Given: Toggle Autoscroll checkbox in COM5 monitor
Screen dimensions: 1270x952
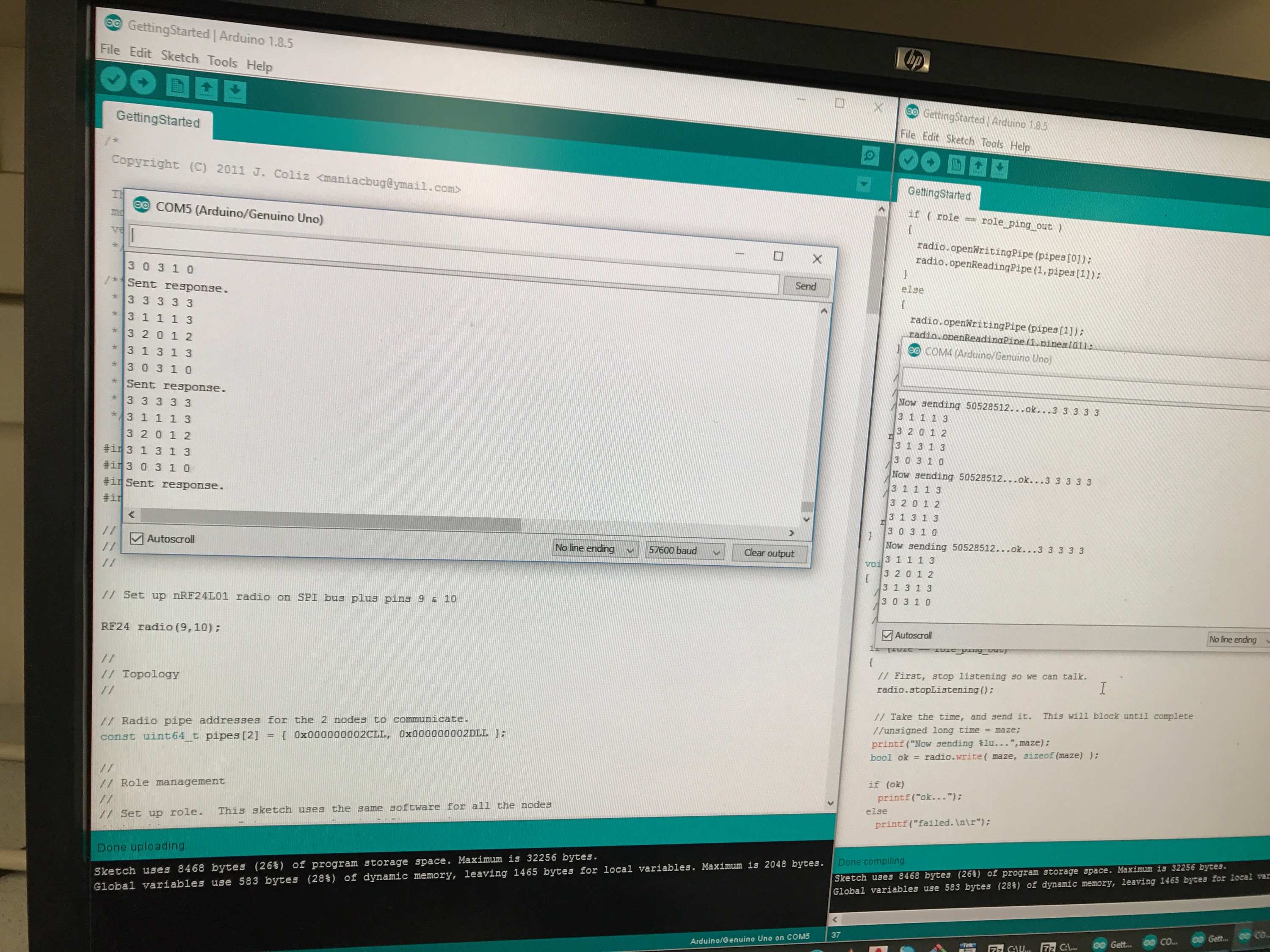Looking at the screenshot, I should pyautogui.click(x=137, y=538).
